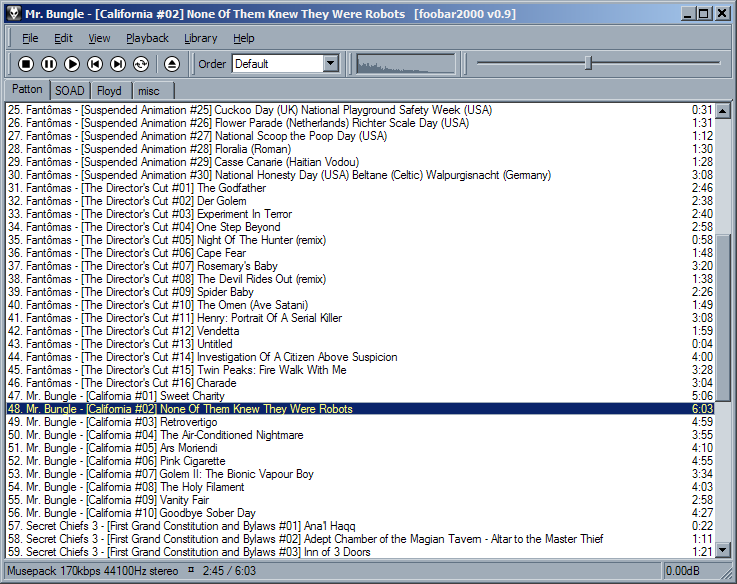Click the playlist scroll down arrow
The width and height of the screenshot is (737, 584).
[725, 550]
